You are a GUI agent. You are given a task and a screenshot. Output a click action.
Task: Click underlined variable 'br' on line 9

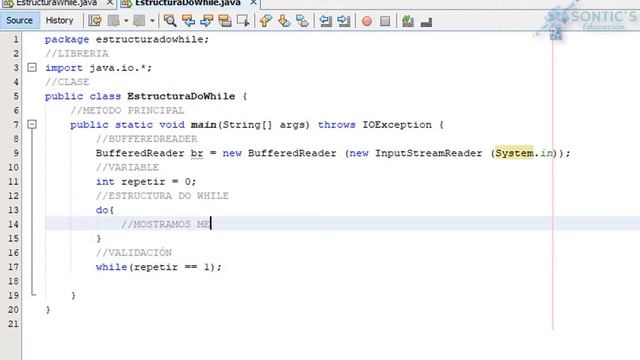click(x=197, y=153)
